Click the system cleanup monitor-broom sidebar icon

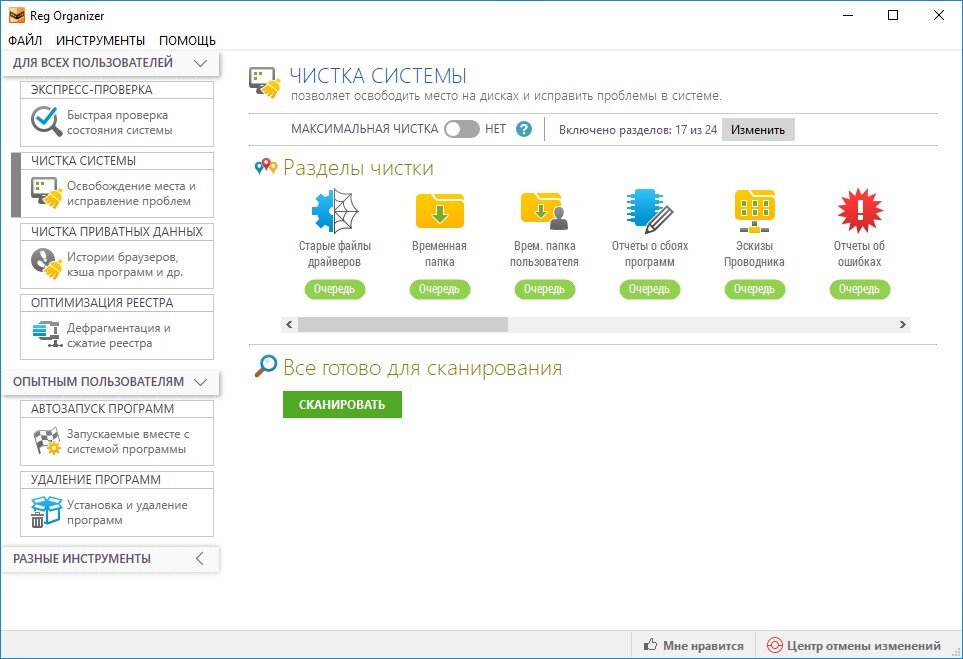[x=47, y=193]
